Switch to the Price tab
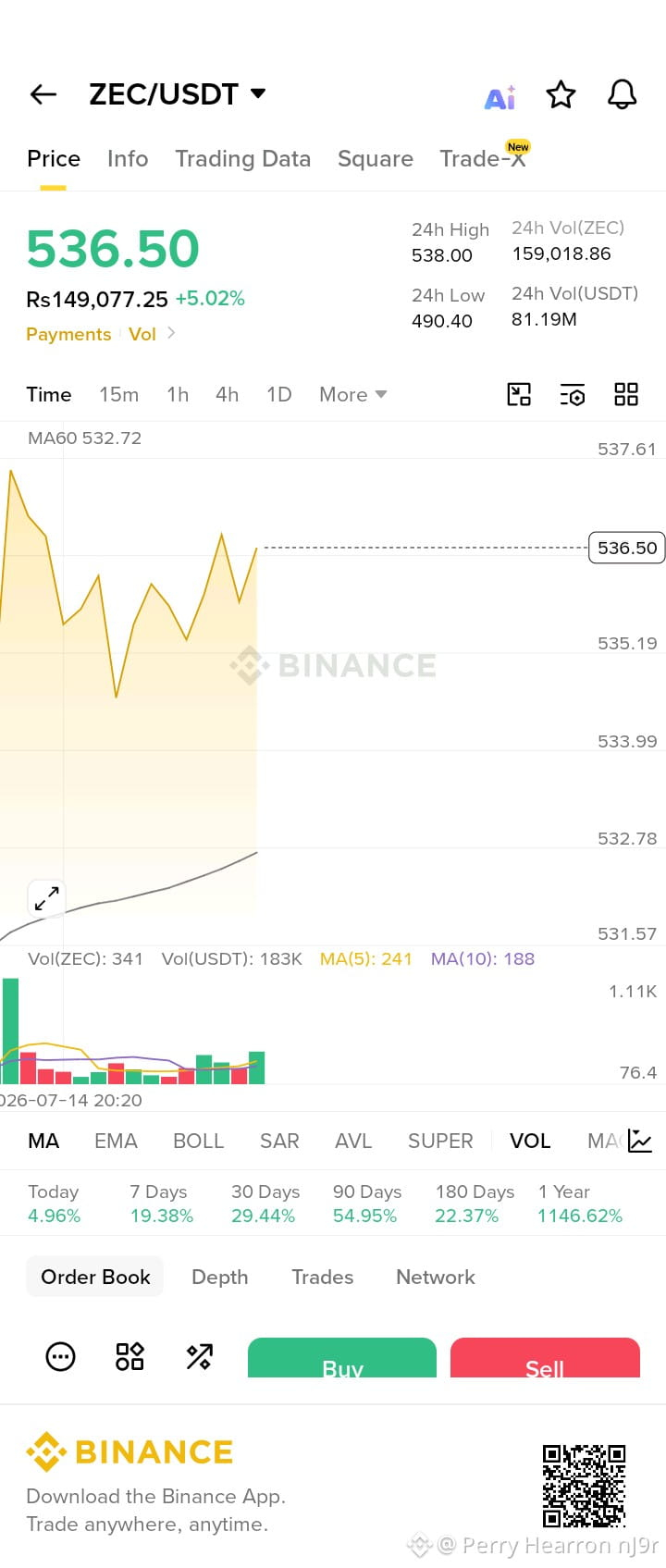The image size is (666, 1568). pyautogui.click(x=54, y=159)
